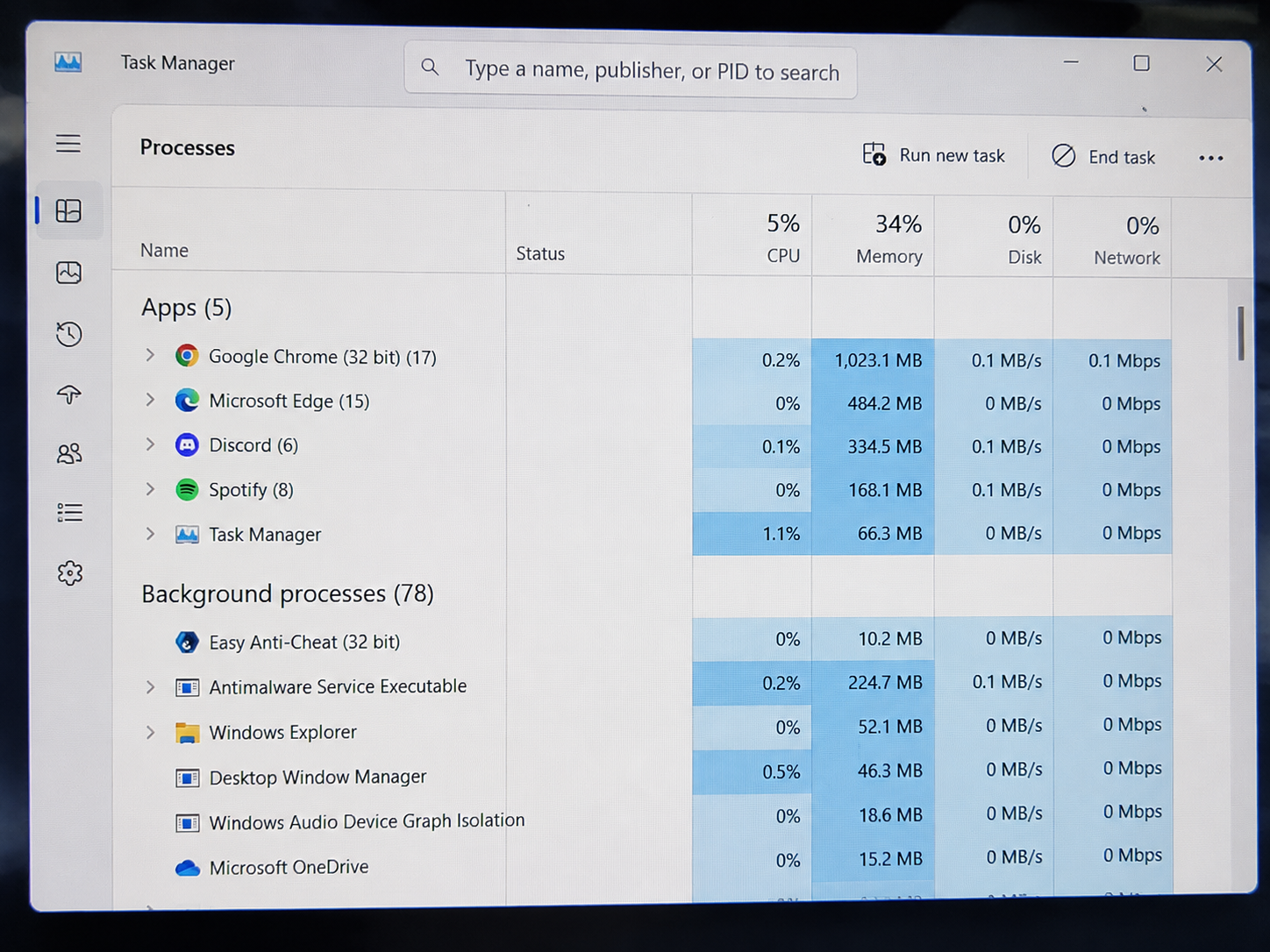This screenshot has height=952, width=1270.
Task: Click the Windows Audio Device Graph Isolation icon
Action: coord(187,823)
